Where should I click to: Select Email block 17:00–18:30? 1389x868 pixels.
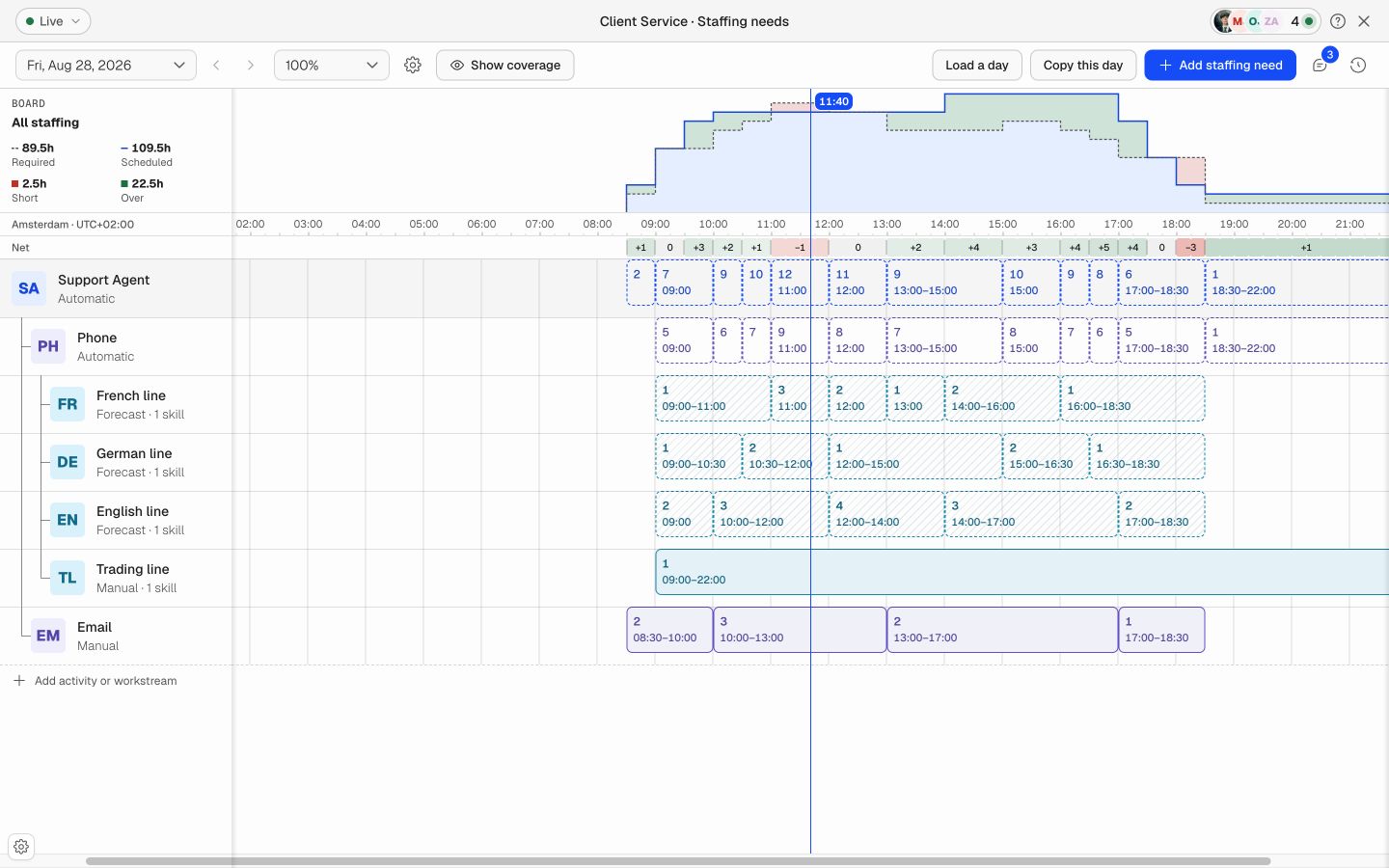[x=1161, y=630]
